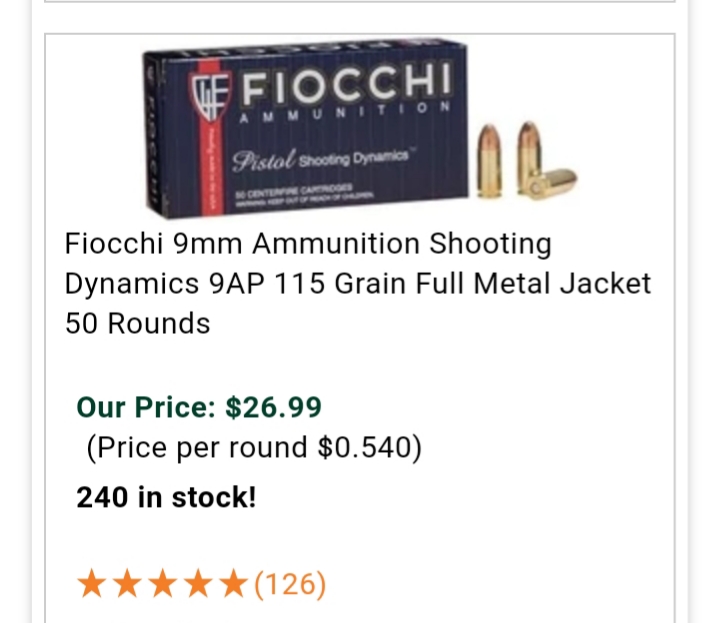Click the first orange rating star
The image size is (708, 623).
[x=92, y=584]
